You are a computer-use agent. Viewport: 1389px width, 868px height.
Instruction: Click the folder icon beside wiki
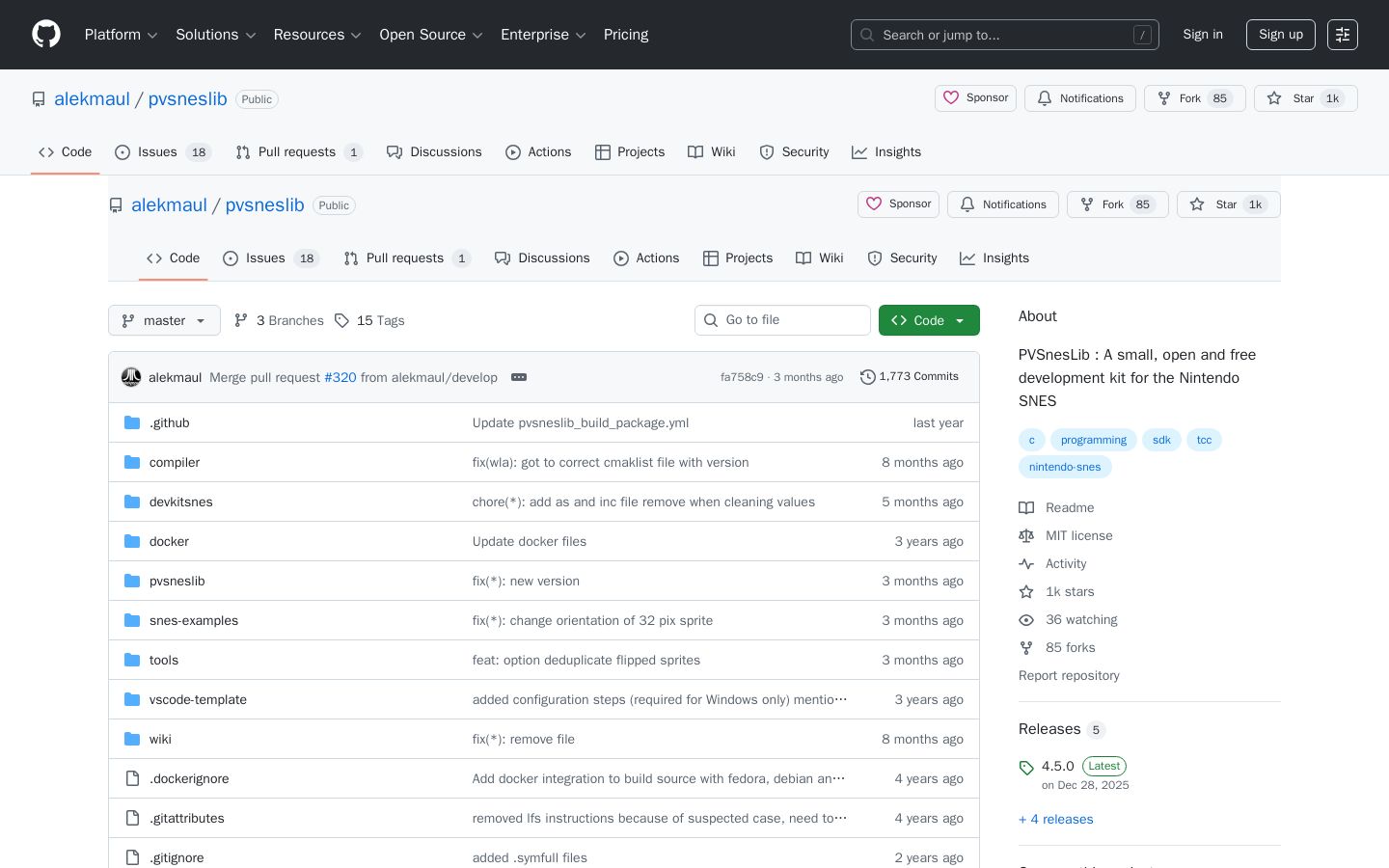click(132, 739)
